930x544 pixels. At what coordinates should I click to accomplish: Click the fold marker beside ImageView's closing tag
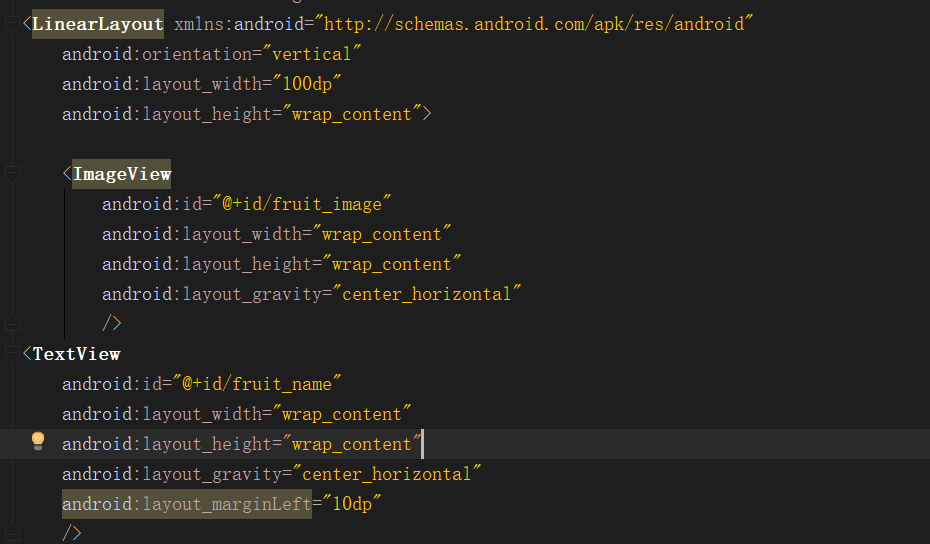12,324
